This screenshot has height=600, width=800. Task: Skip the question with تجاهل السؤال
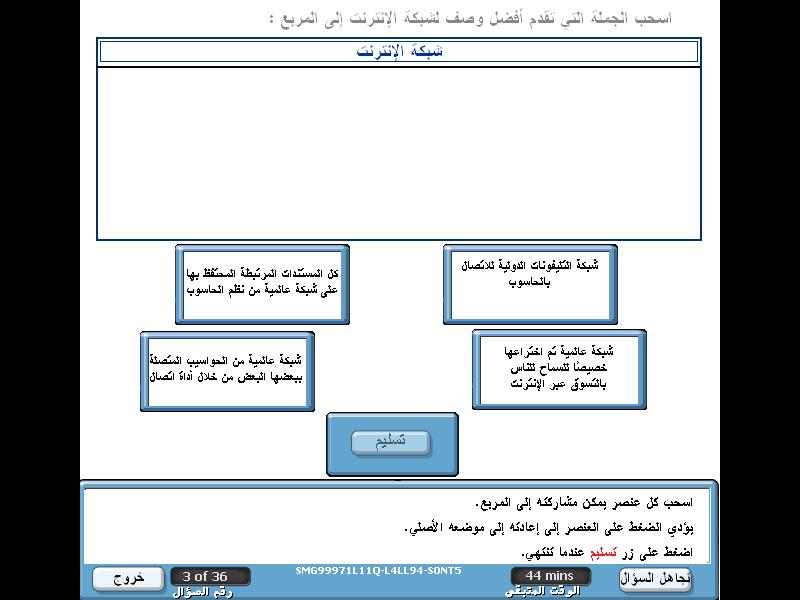coord(655,578)
